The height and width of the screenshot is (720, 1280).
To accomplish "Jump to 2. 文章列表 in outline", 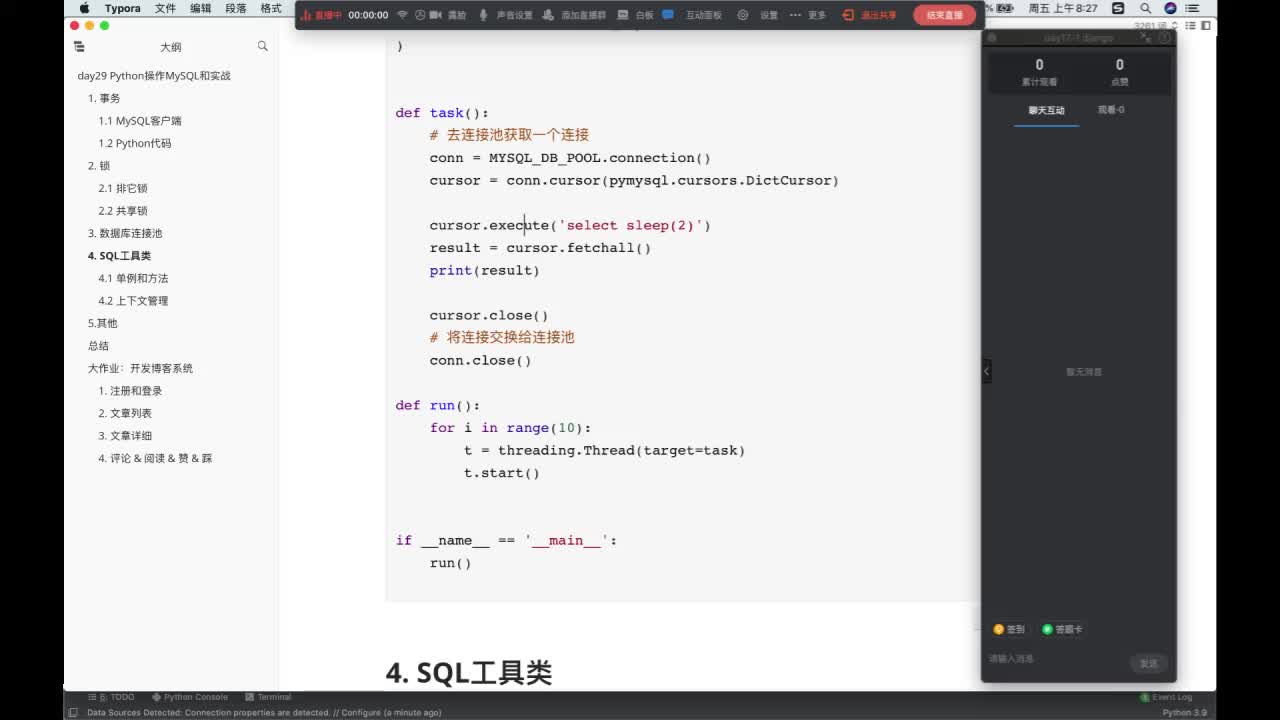I will pos(125,413).
